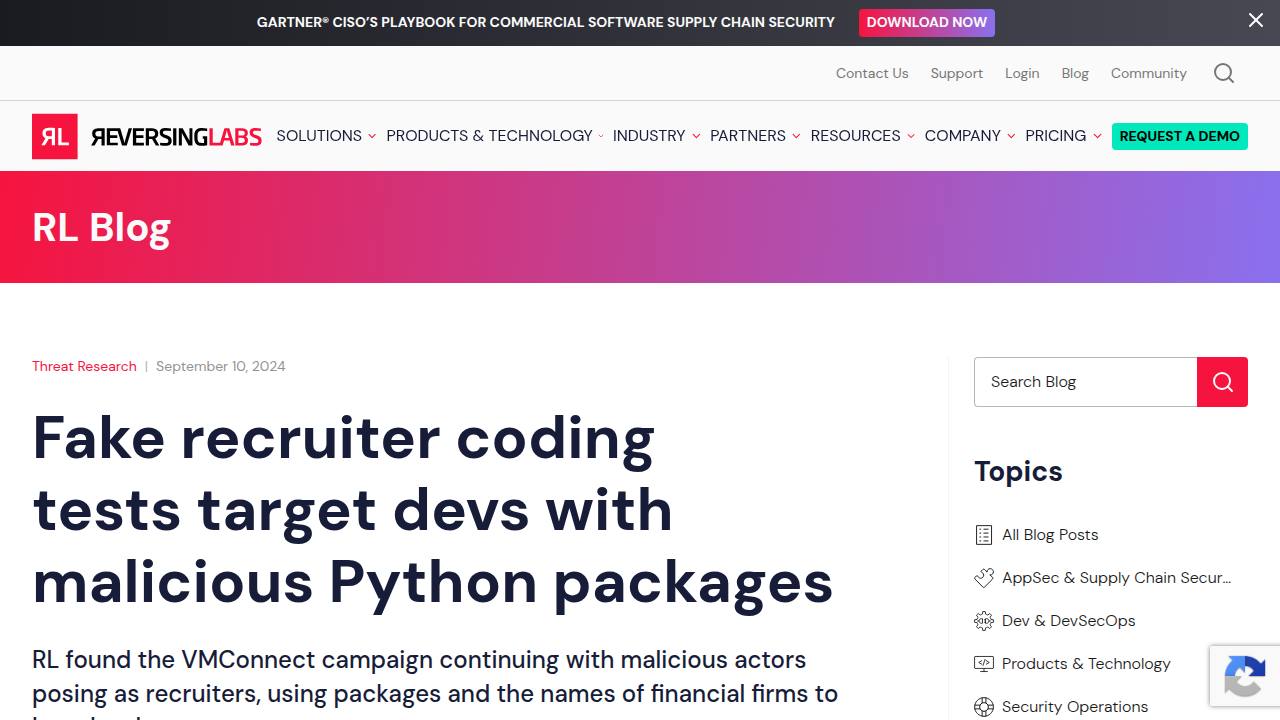Expand the Solutions menu chevron
The image size is (1280, 720).
pyautogui.click(x=372, y=136)
